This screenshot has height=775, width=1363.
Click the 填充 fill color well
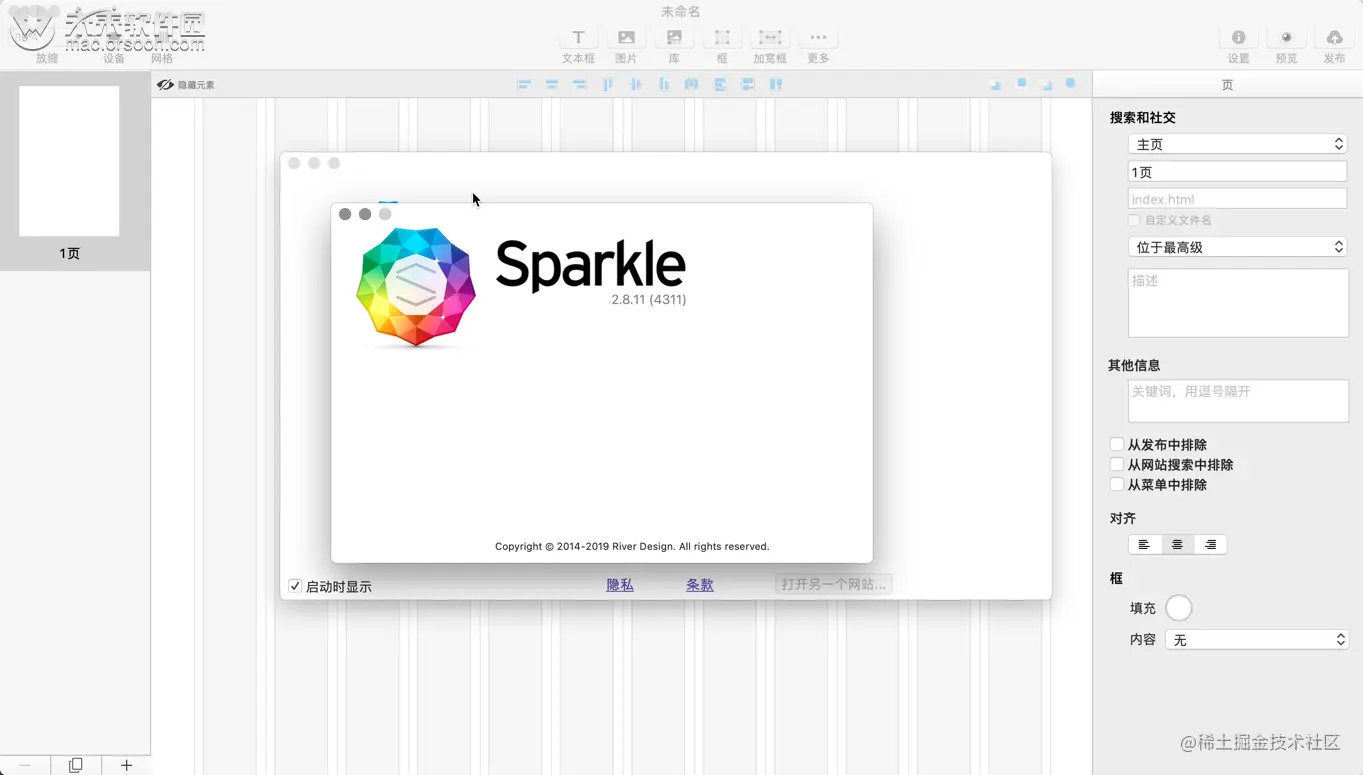(1179, 608)
